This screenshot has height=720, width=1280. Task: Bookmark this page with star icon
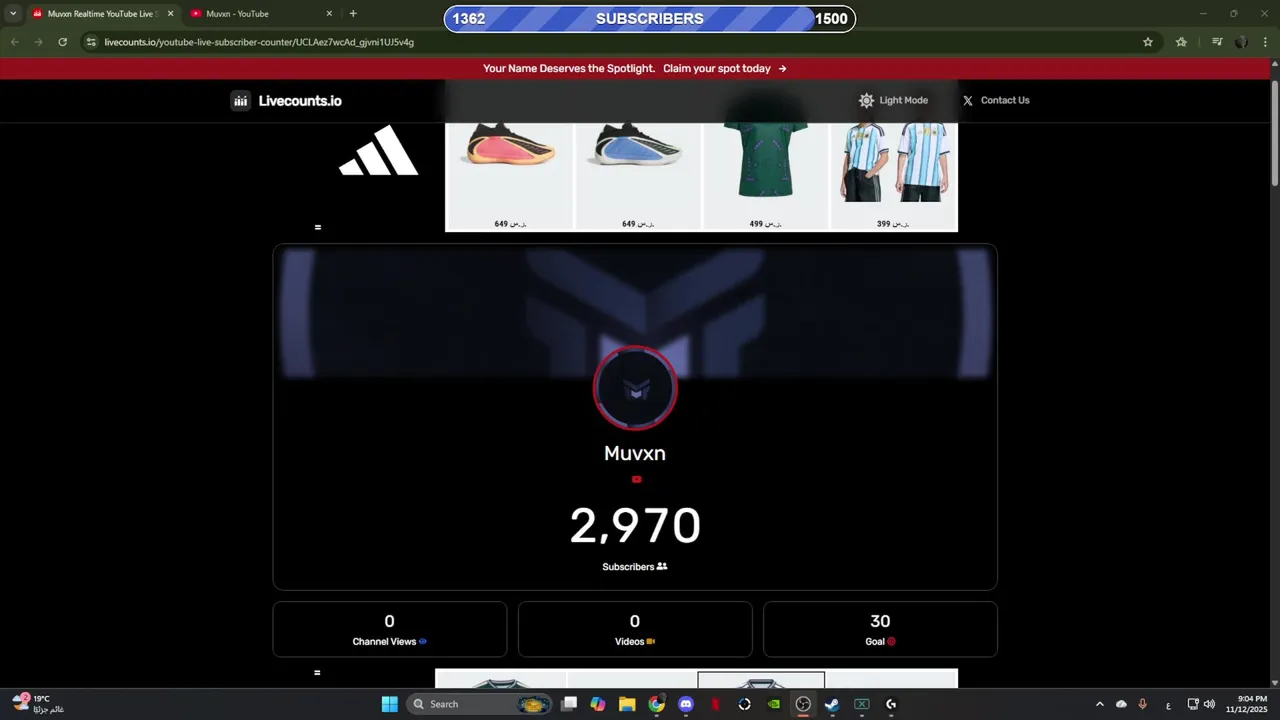[x=1148, y=42]
